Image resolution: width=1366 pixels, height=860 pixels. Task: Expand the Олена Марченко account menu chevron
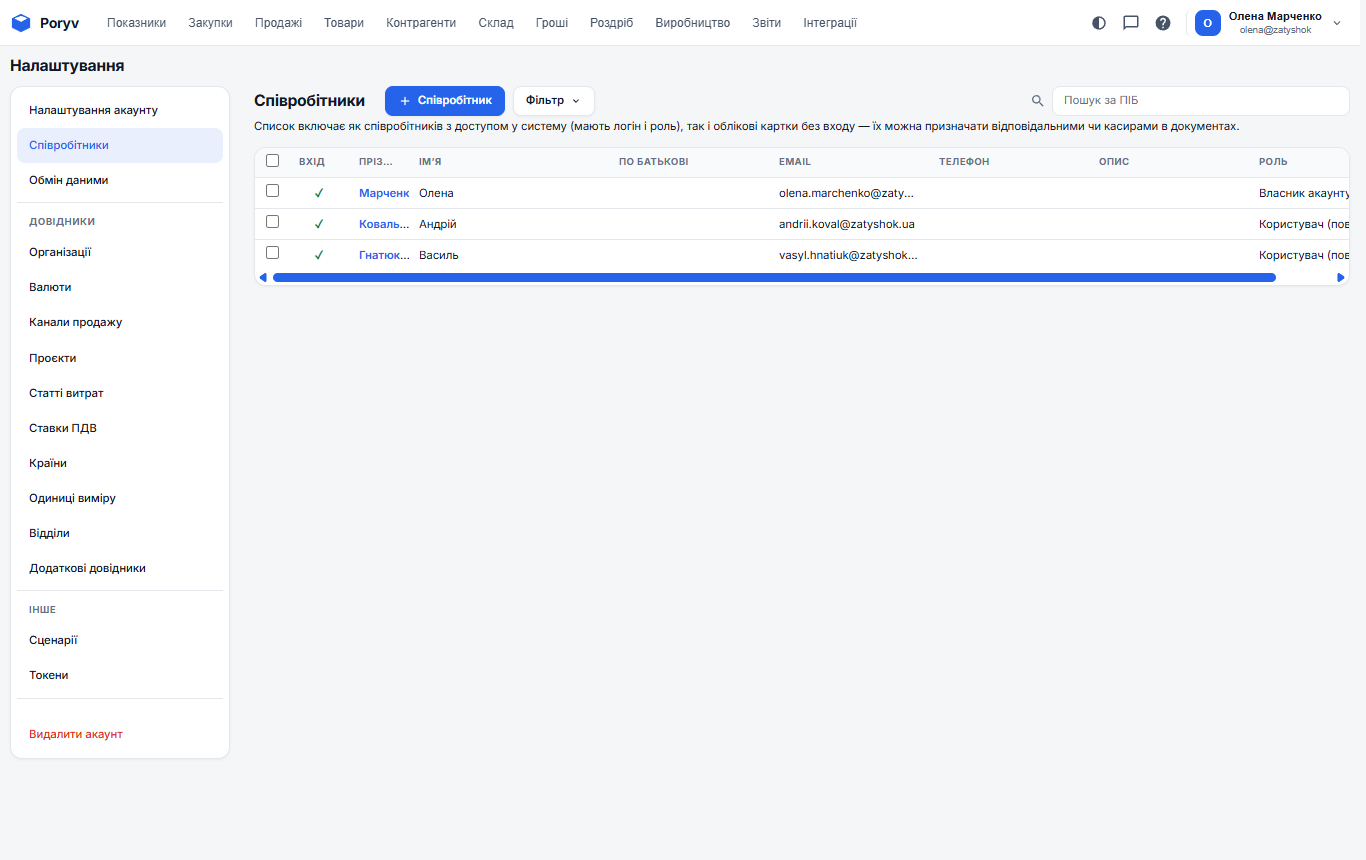tap(1337, 23)
